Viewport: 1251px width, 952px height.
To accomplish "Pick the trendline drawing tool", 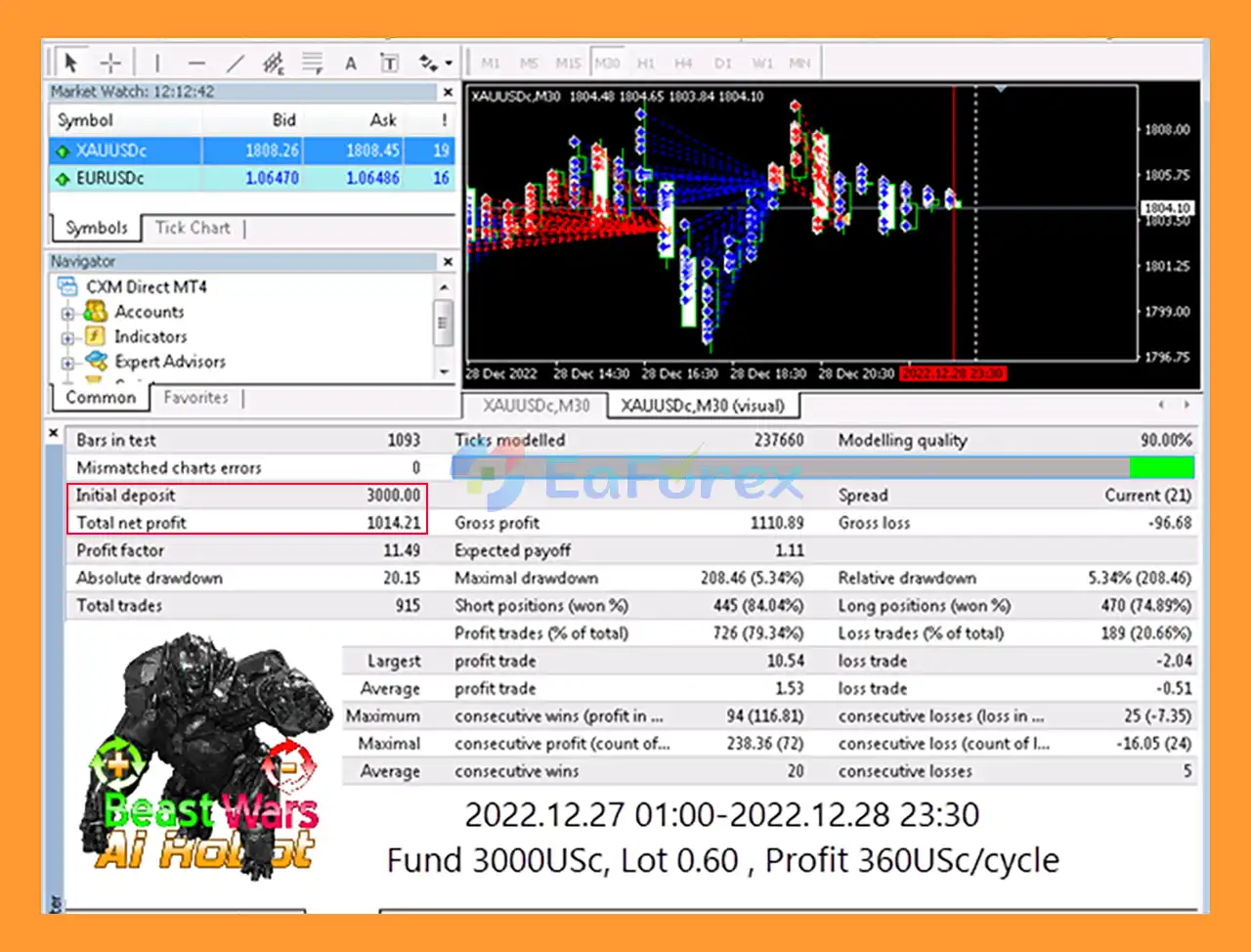I will click(x=236, y=64).
